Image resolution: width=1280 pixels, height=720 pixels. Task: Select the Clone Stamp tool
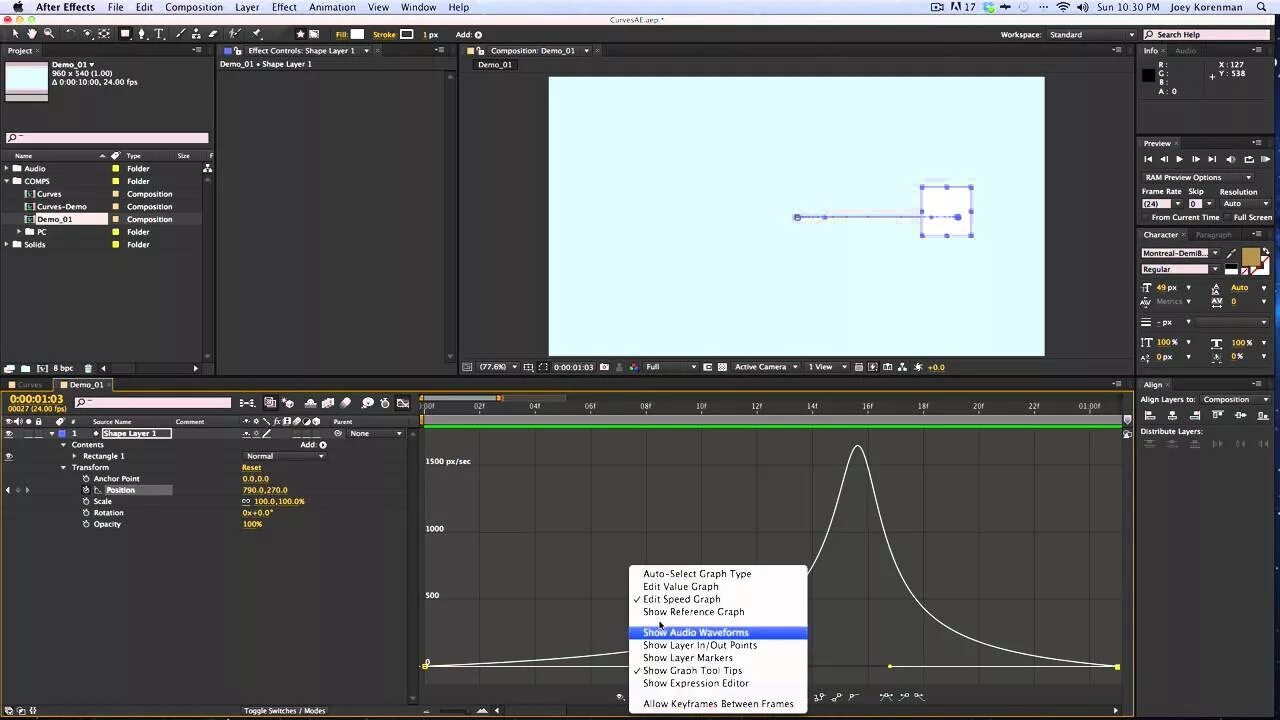(195, 34)
